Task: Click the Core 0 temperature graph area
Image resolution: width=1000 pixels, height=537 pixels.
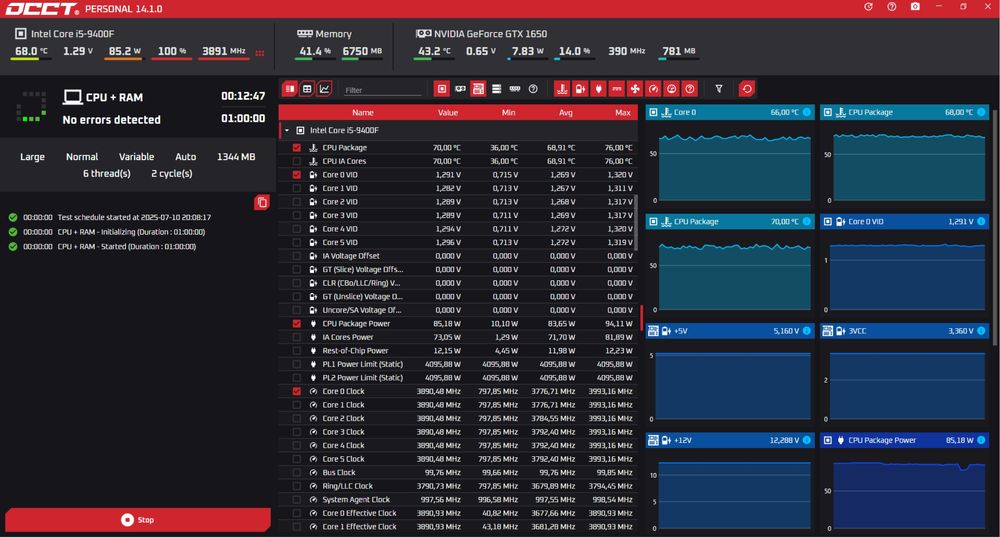Action: [x=735, y=166]
